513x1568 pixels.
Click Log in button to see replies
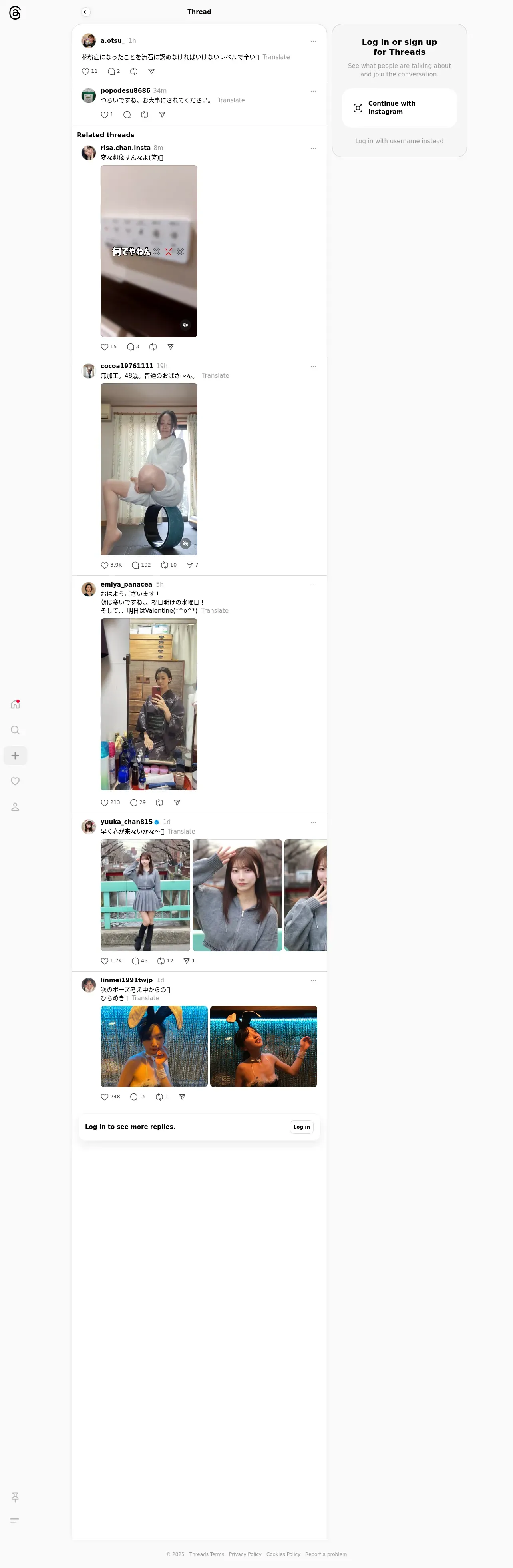point(302,1127)
